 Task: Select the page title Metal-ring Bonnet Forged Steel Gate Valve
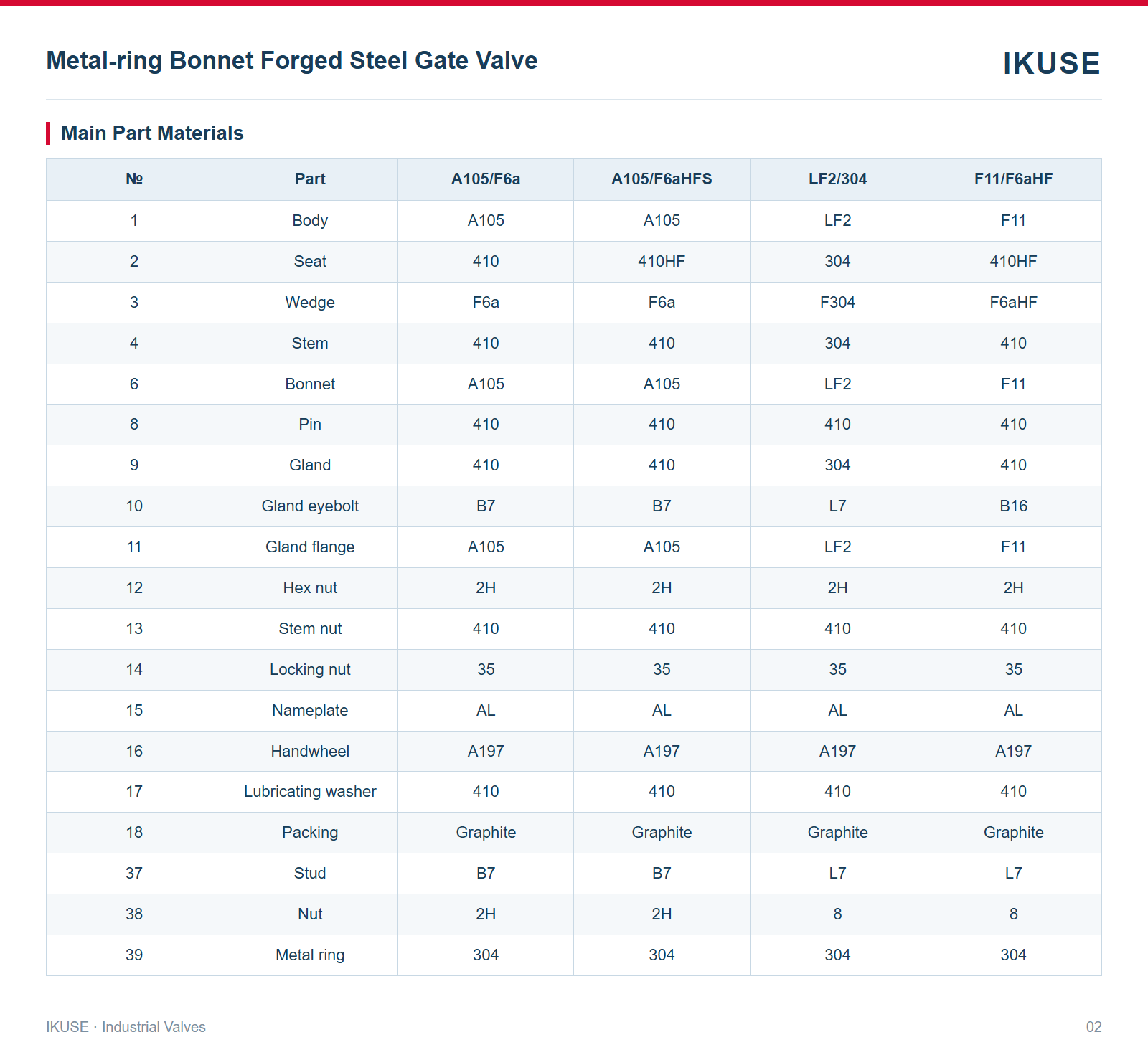coord(292,61)
